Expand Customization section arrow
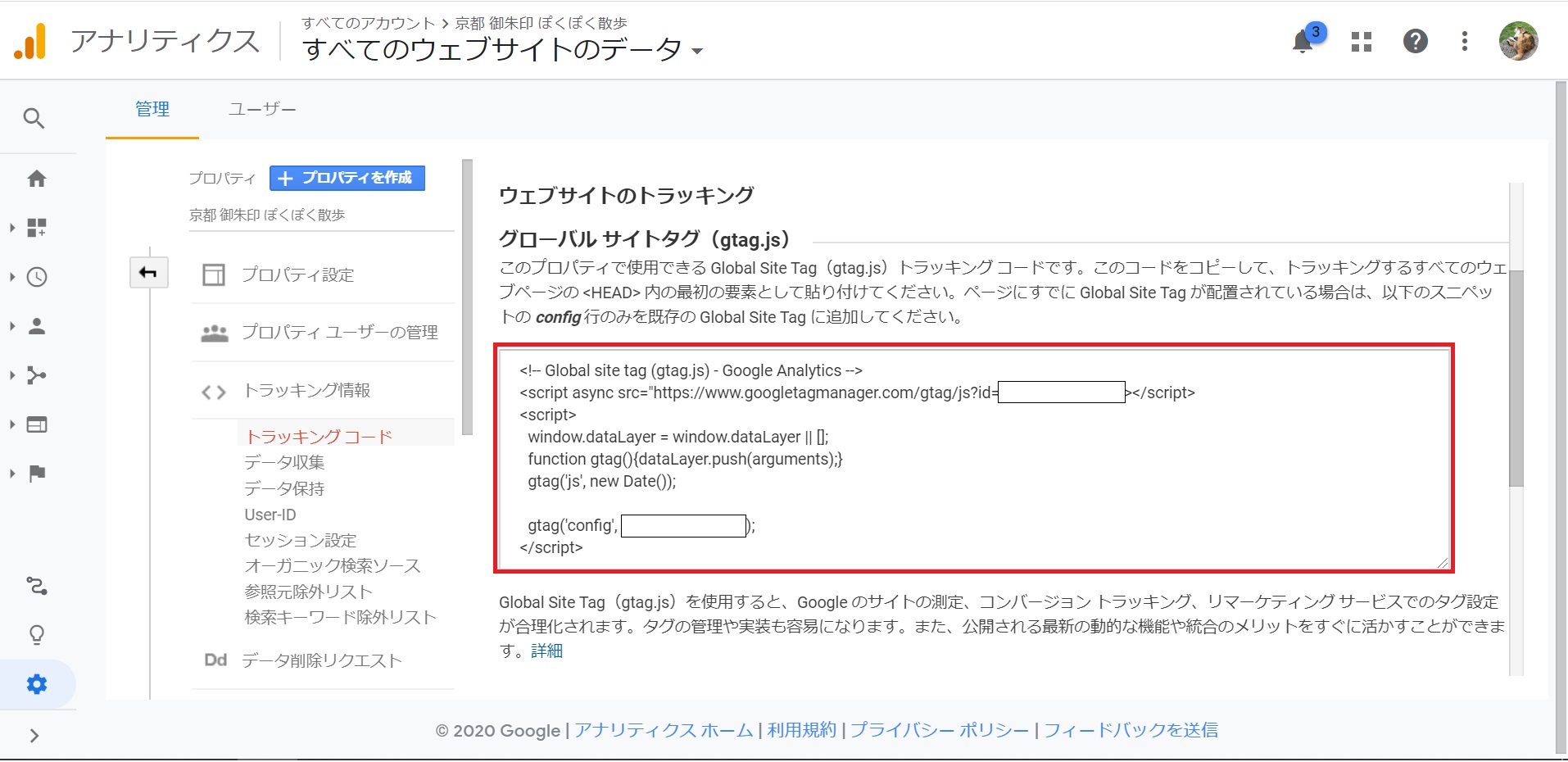The height and width of the screenshot is (762, 1568). tap(12, 228)
